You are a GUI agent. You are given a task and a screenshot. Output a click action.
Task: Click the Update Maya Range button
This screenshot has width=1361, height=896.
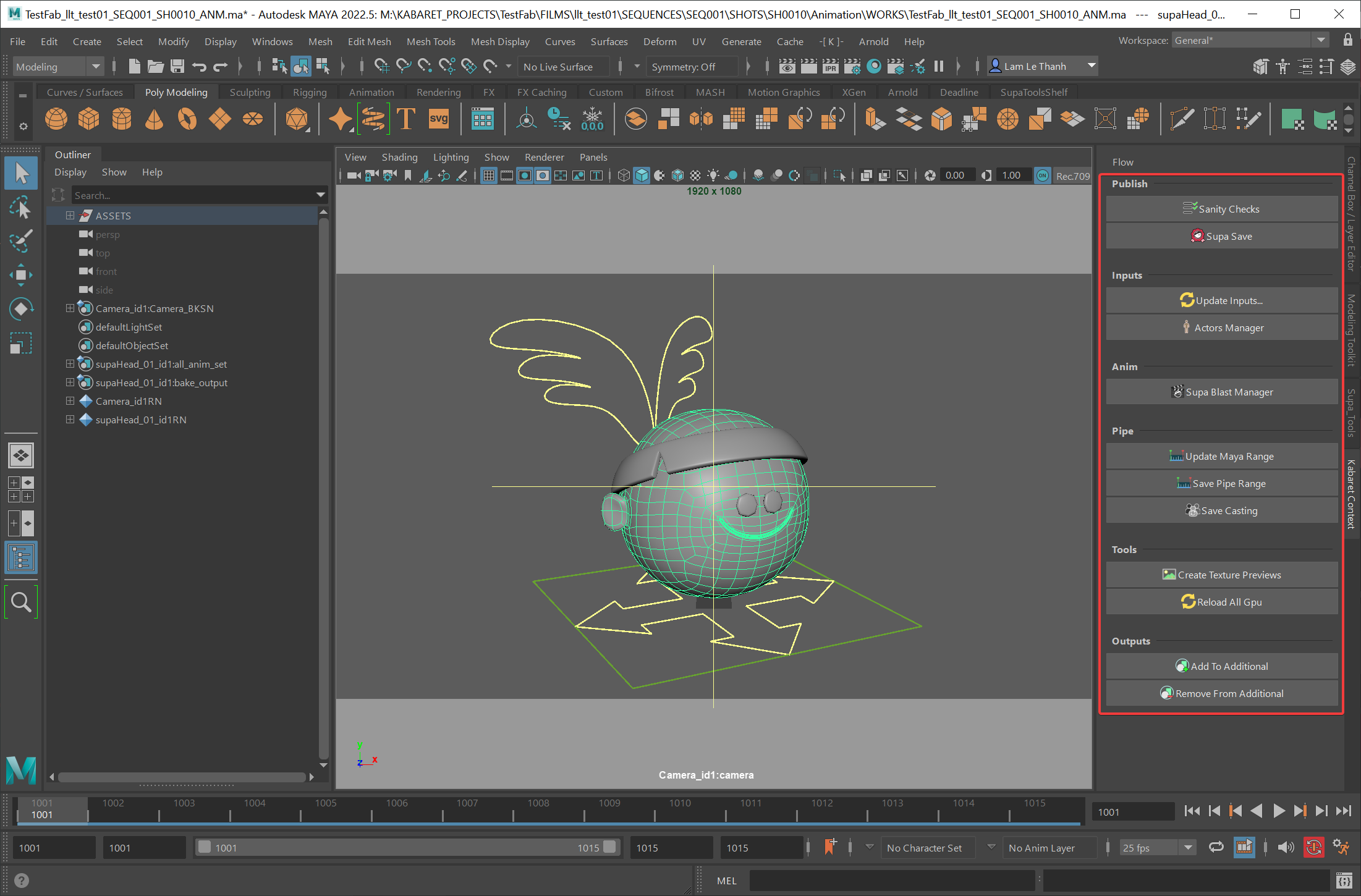[x=1221, y=456]
